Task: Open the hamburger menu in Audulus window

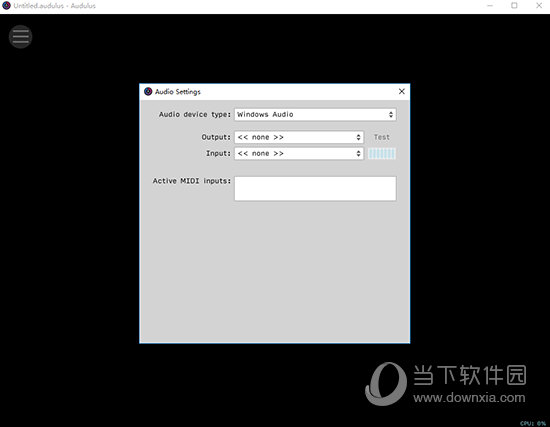Action: (20, 36)
